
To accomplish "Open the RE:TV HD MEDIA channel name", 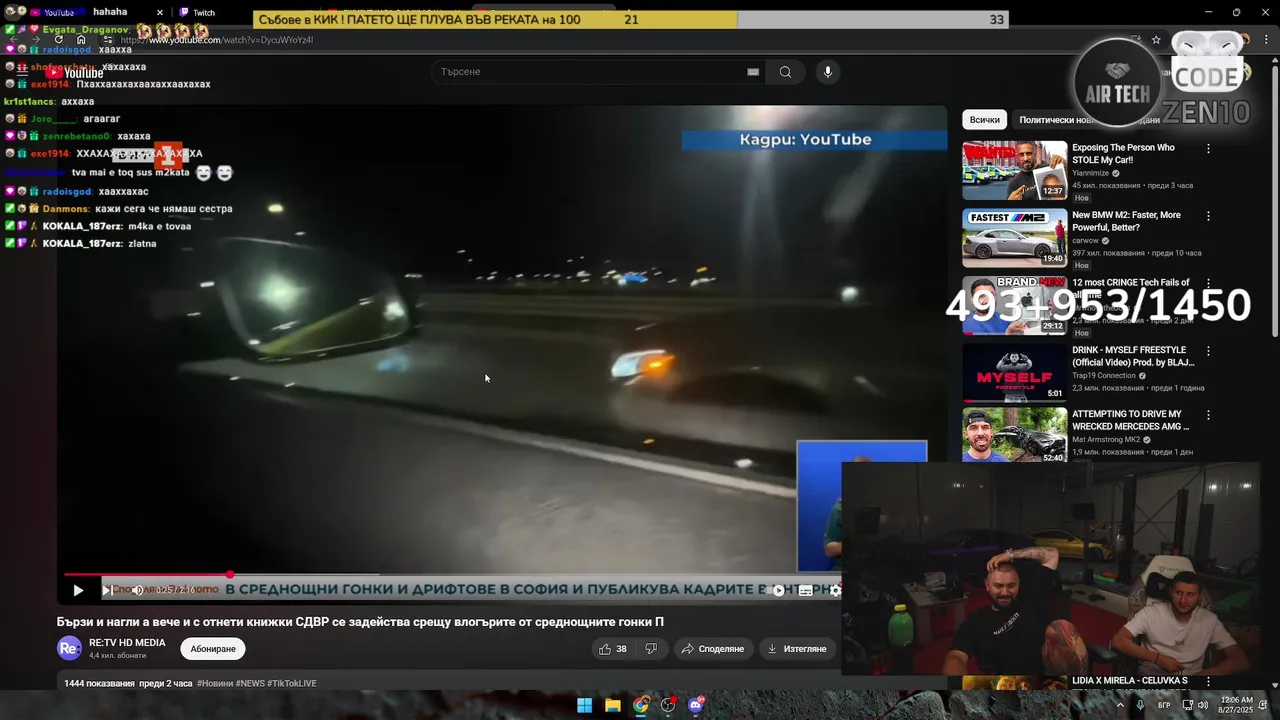I will pyautogui.click(x=127, y=643).
